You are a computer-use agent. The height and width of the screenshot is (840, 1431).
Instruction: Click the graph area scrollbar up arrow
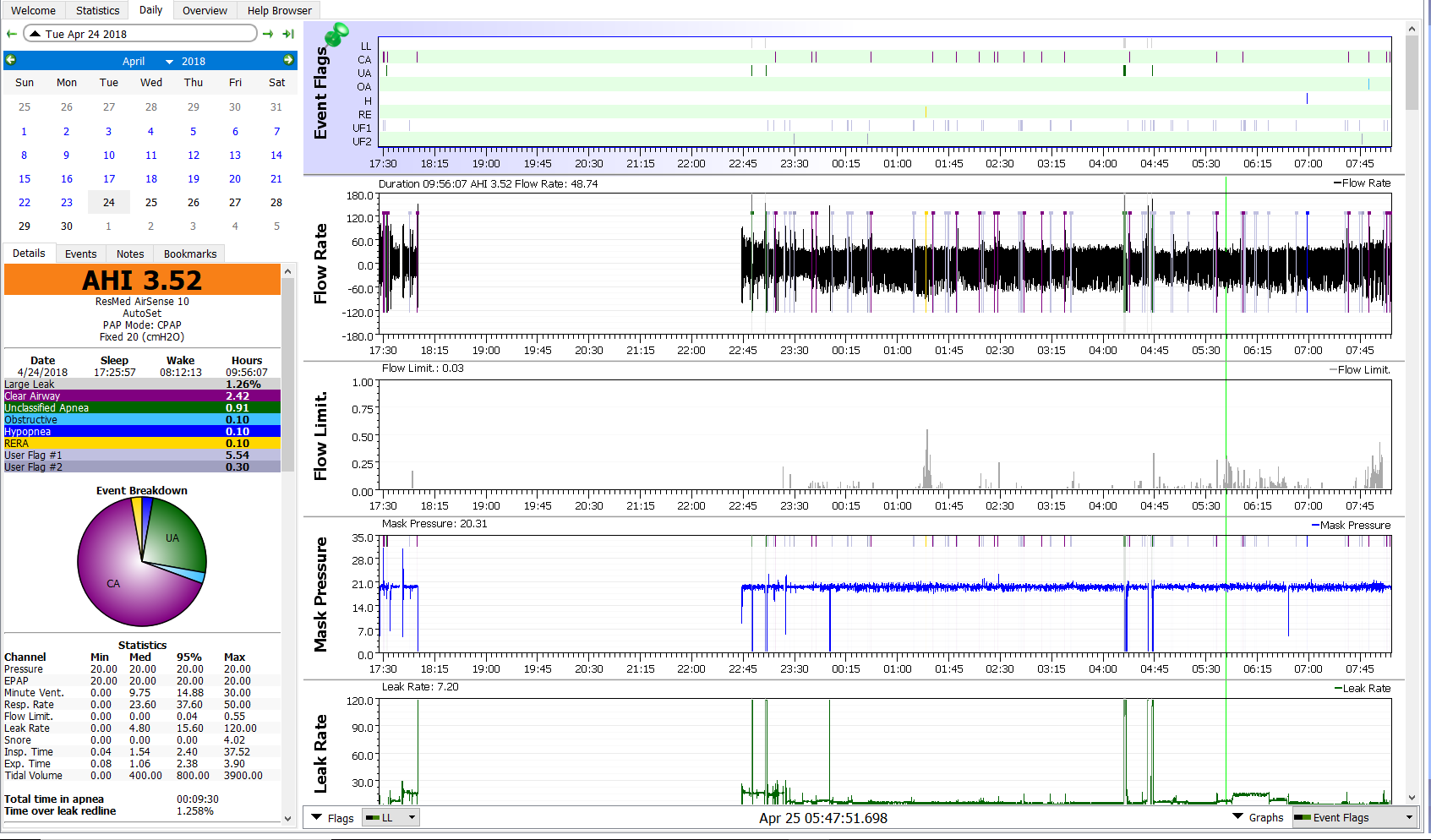[1412, 29]
